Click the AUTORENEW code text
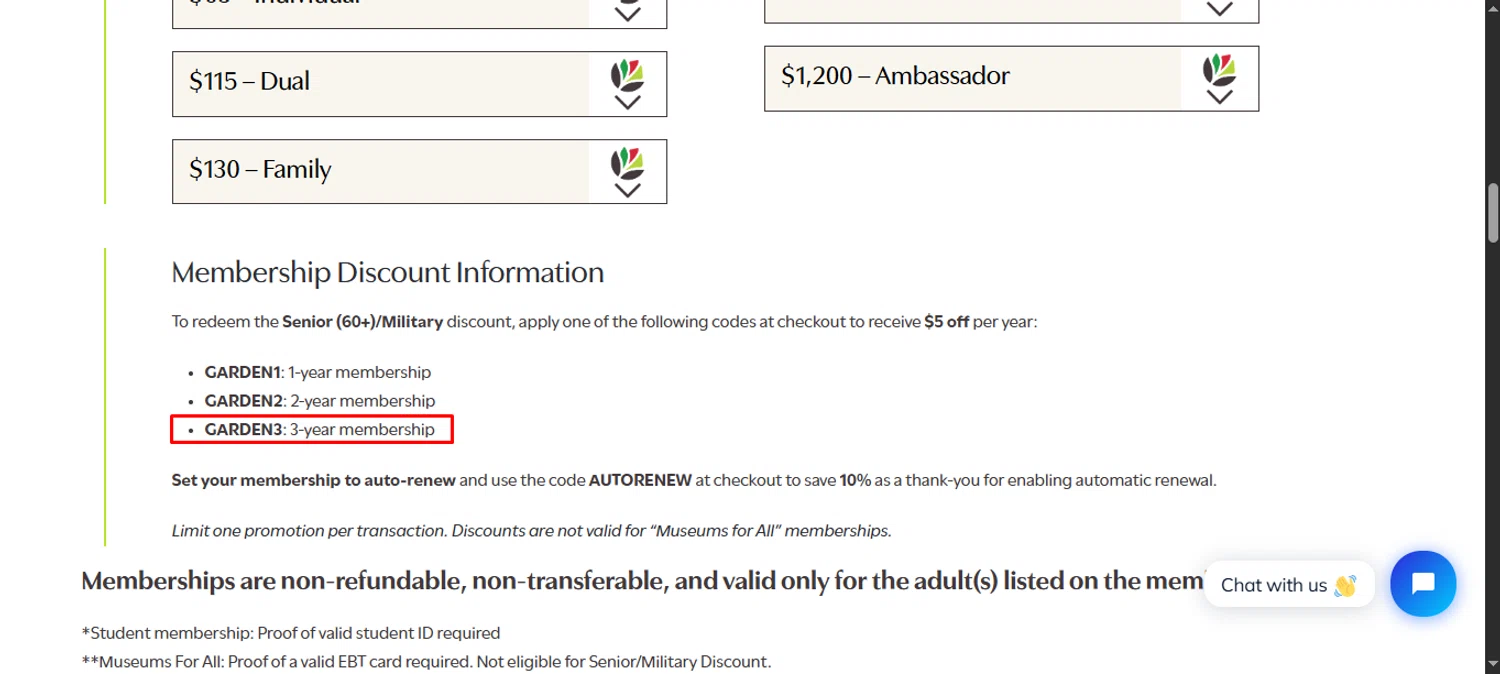The height and width of the screenshot is (674, 1500). (x=640, y=480)
